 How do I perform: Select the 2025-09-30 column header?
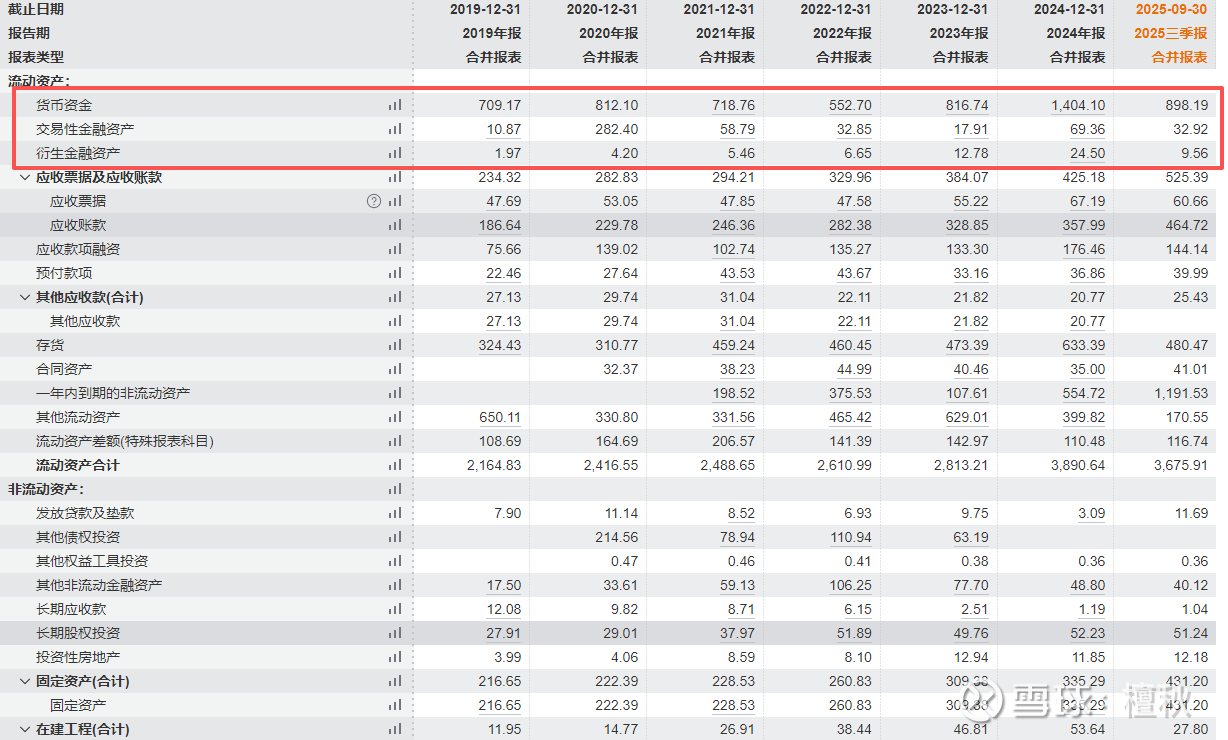[x=1171, y=9]
